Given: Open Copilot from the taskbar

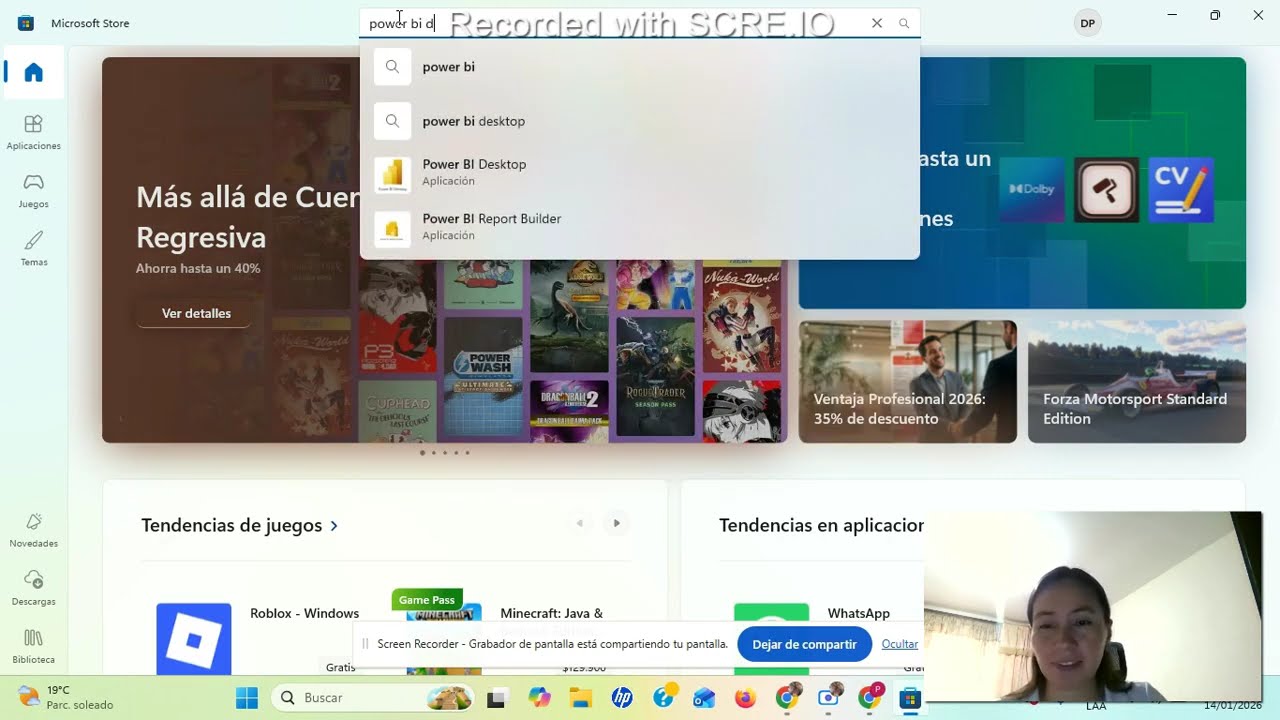Looking at the screenshot, I should pyautogui.click(x=540, y=698).
